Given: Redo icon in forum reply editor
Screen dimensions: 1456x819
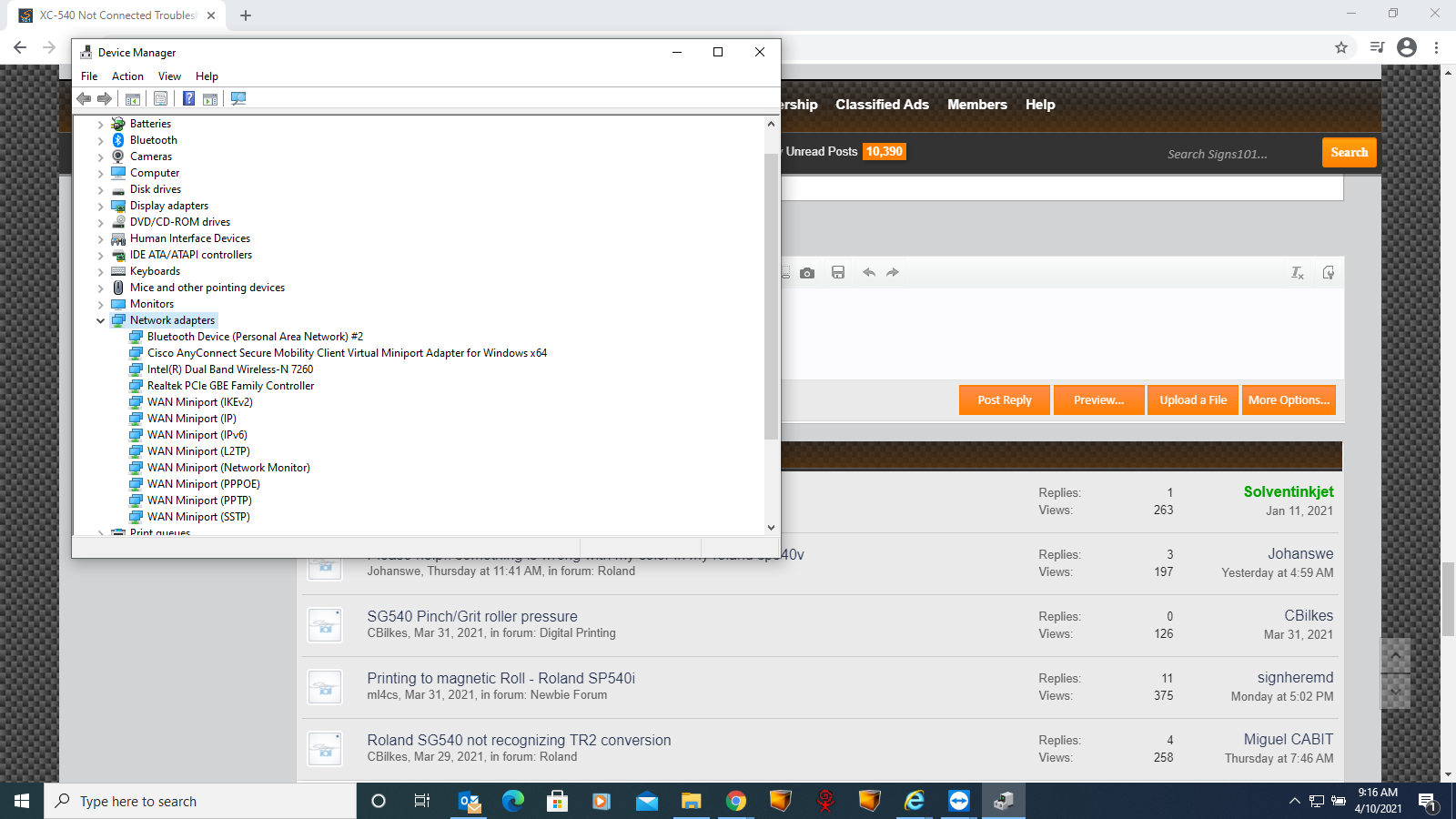Looking at the screenshot, I should (x=893, y=273).
